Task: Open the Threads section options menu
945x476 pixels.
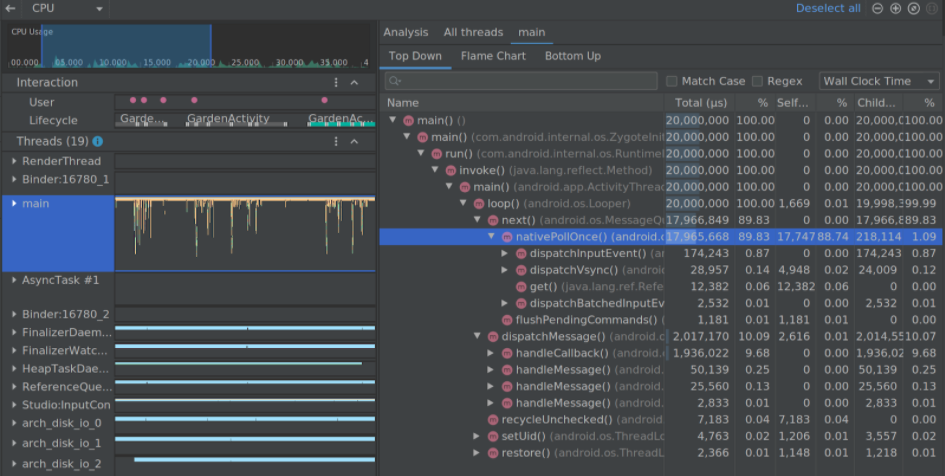Action: coord(336,141)
